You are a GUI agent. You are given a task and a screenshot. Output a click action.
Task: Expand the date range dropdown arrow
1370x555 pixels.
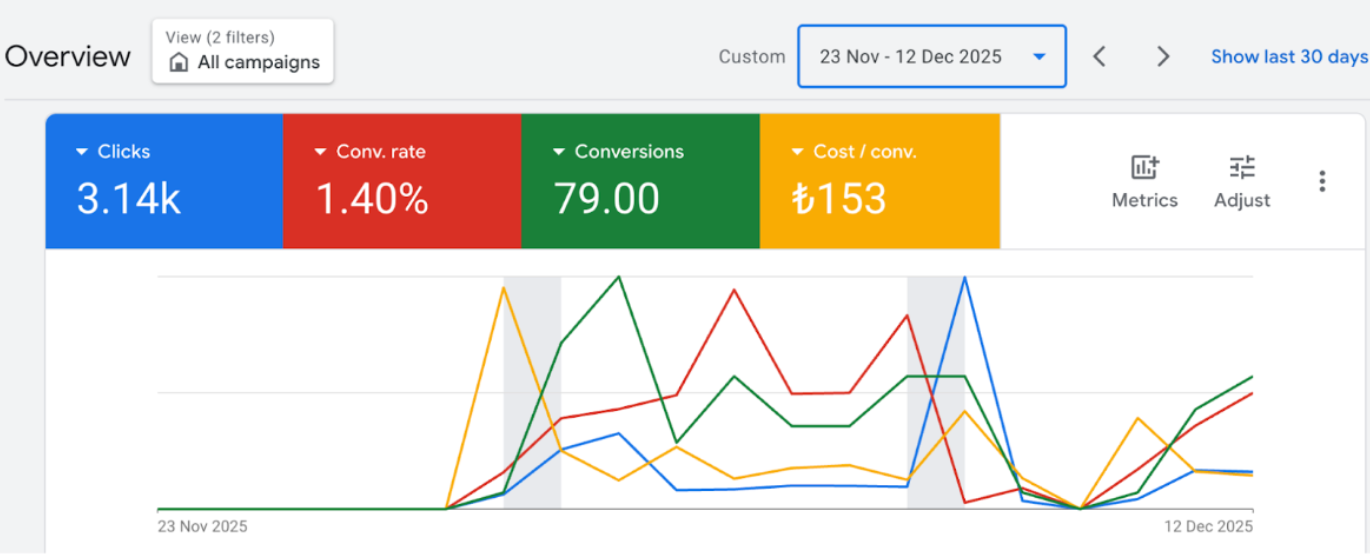point(1039,57)
